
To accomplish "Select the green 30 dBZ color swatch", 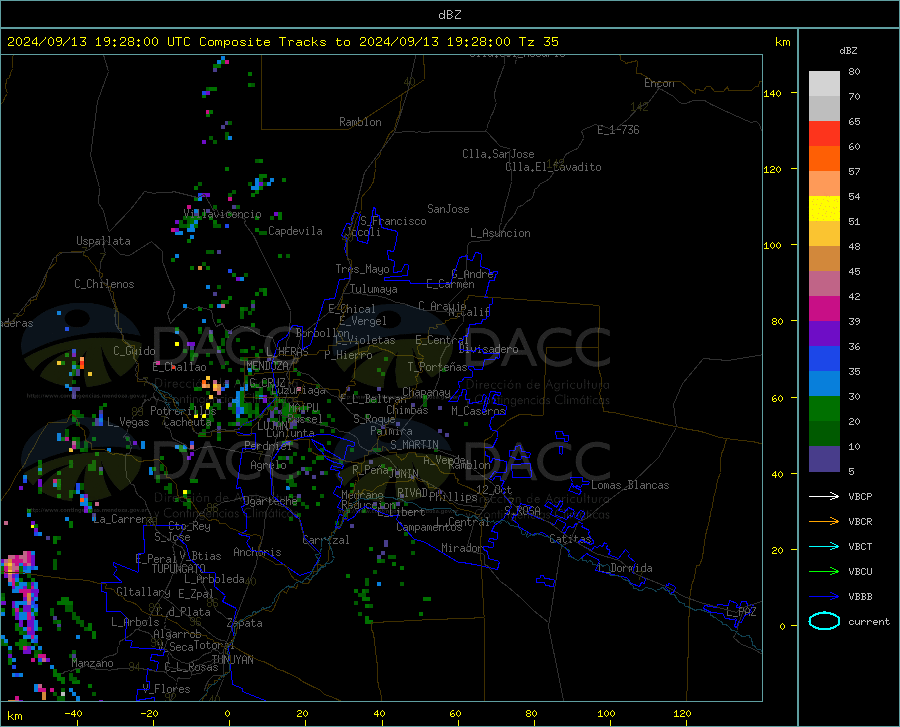I will [824, 409].
